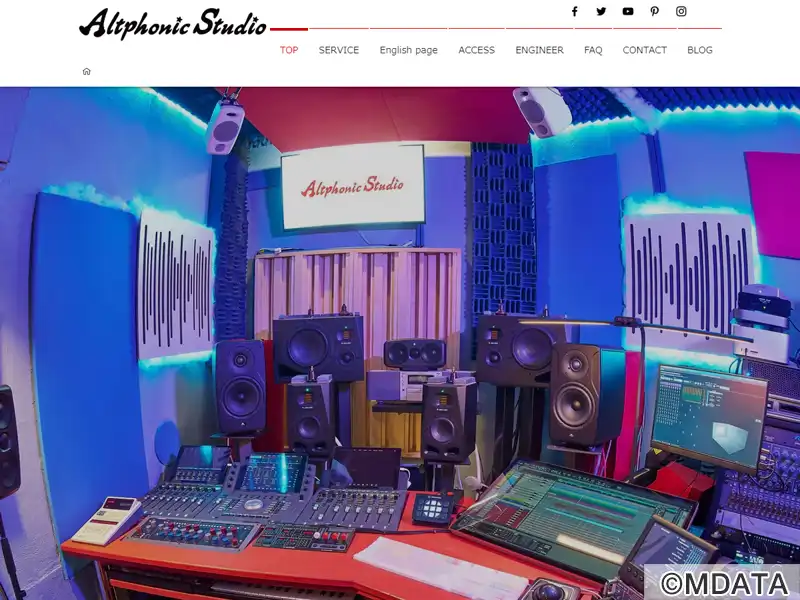Viewport: 800px width, 600px height.
Task: Open the FAQ menu item
Action: click(593, 50)
